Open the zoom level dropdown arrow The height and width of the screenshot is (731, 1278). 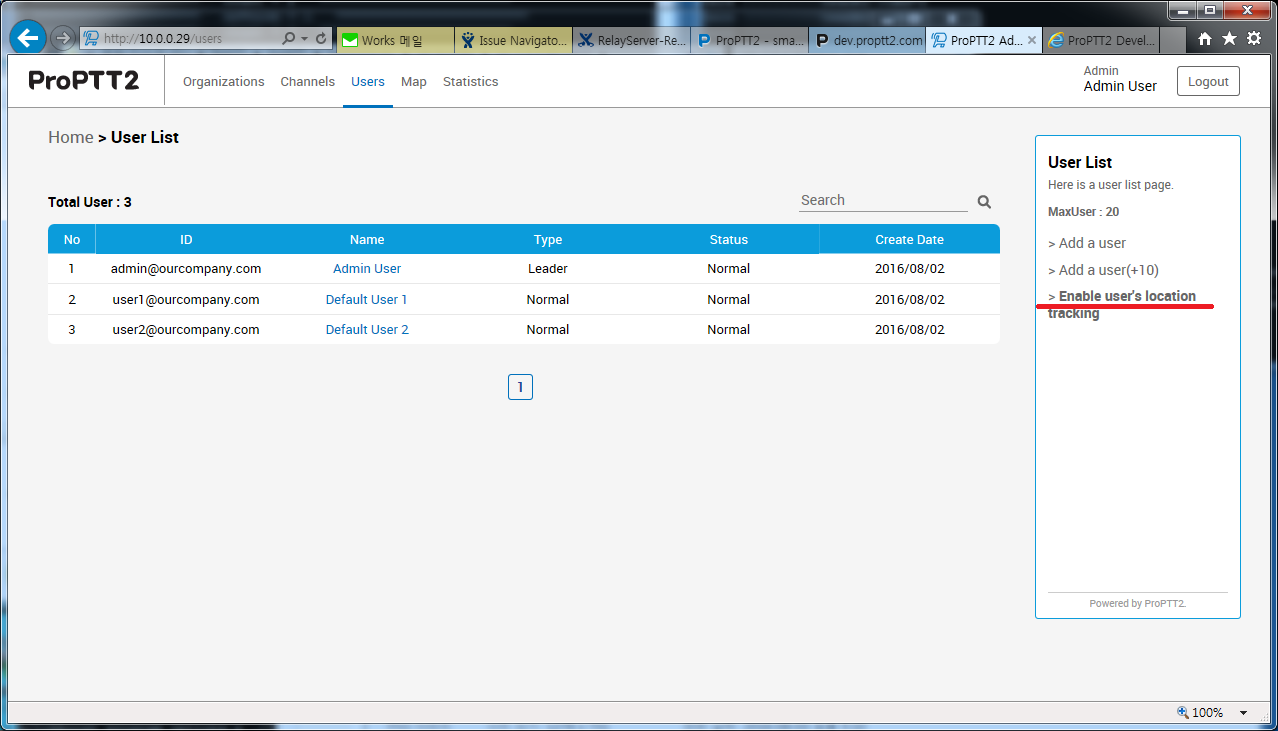(x=1243, y=713)
